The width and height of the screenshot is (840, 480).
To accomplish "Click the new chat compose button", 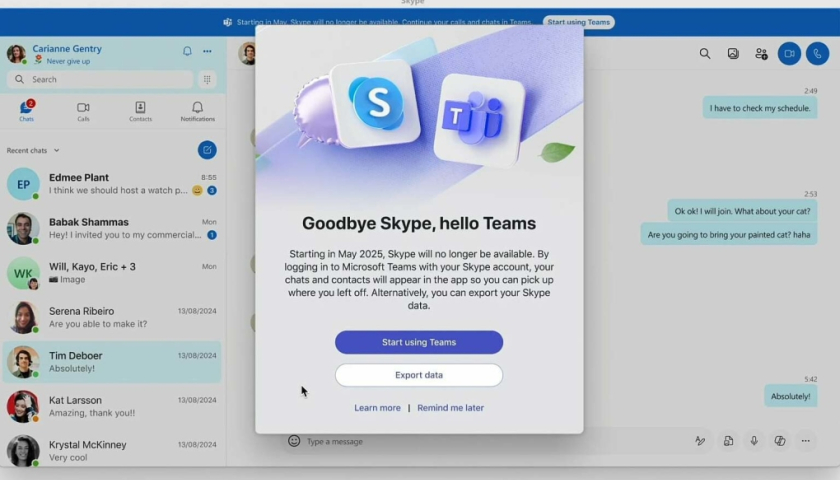I will tap(207, 150).
